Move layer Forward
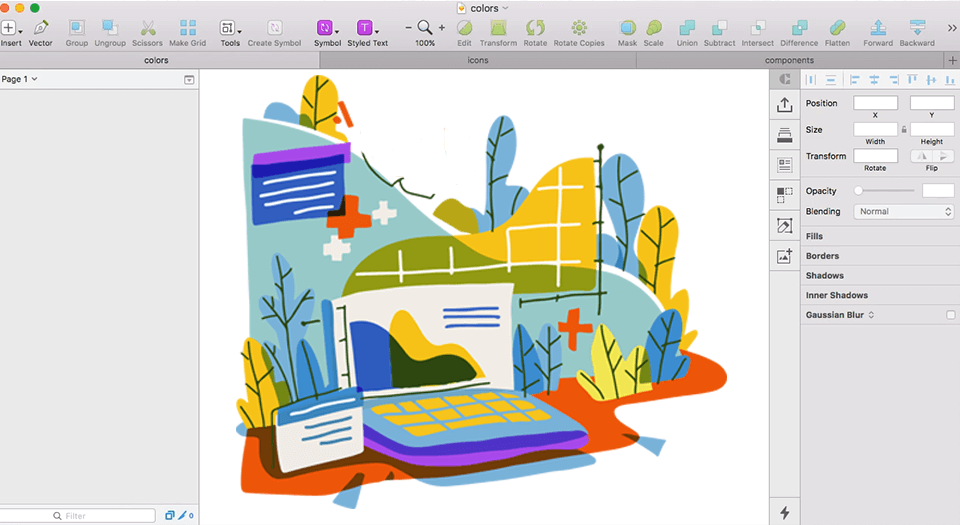 click(x=878, y=28)
